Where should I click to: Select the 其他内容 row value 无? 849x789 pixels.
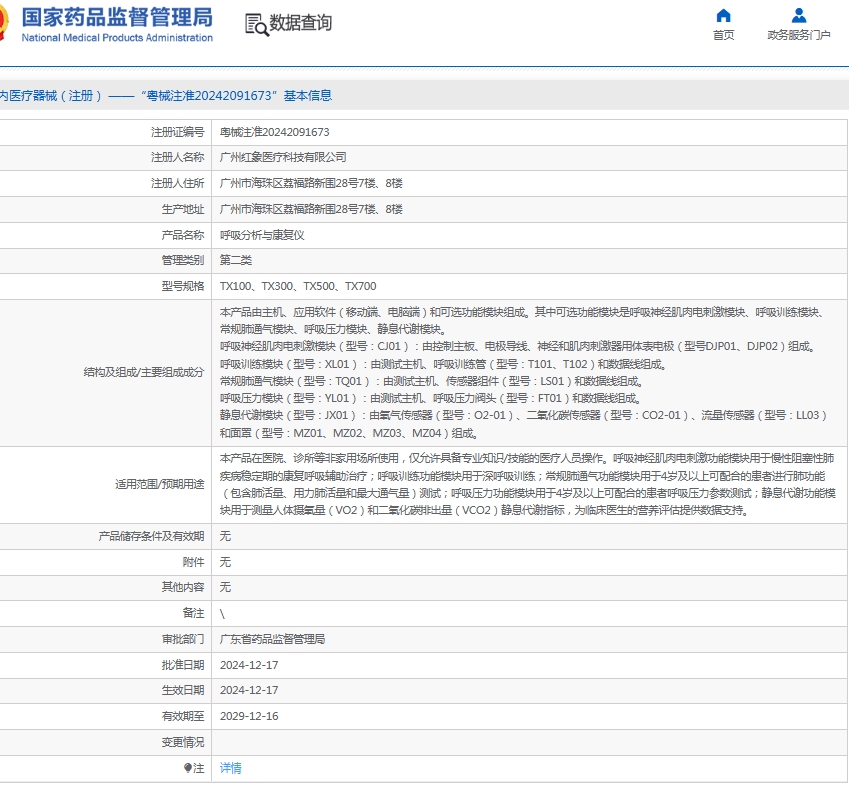pyautogui.click(x=225, y=588)
